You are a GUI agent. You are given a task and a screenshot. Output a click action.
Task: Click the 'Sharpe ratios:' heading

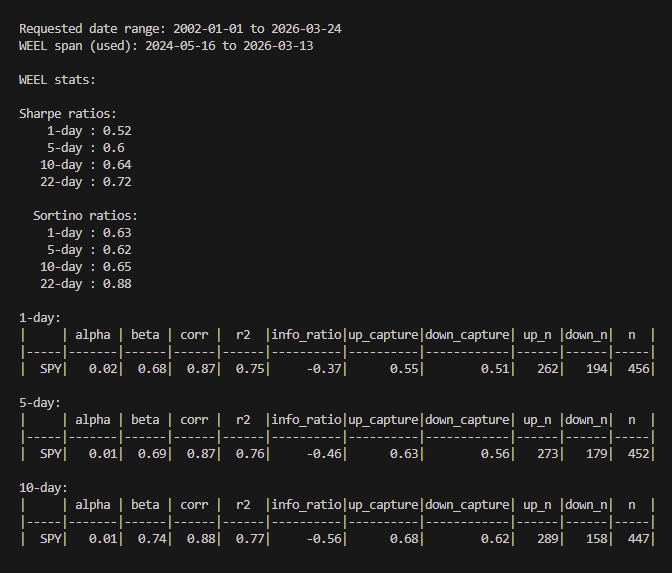pyautogui.click(x=68, y=114)
